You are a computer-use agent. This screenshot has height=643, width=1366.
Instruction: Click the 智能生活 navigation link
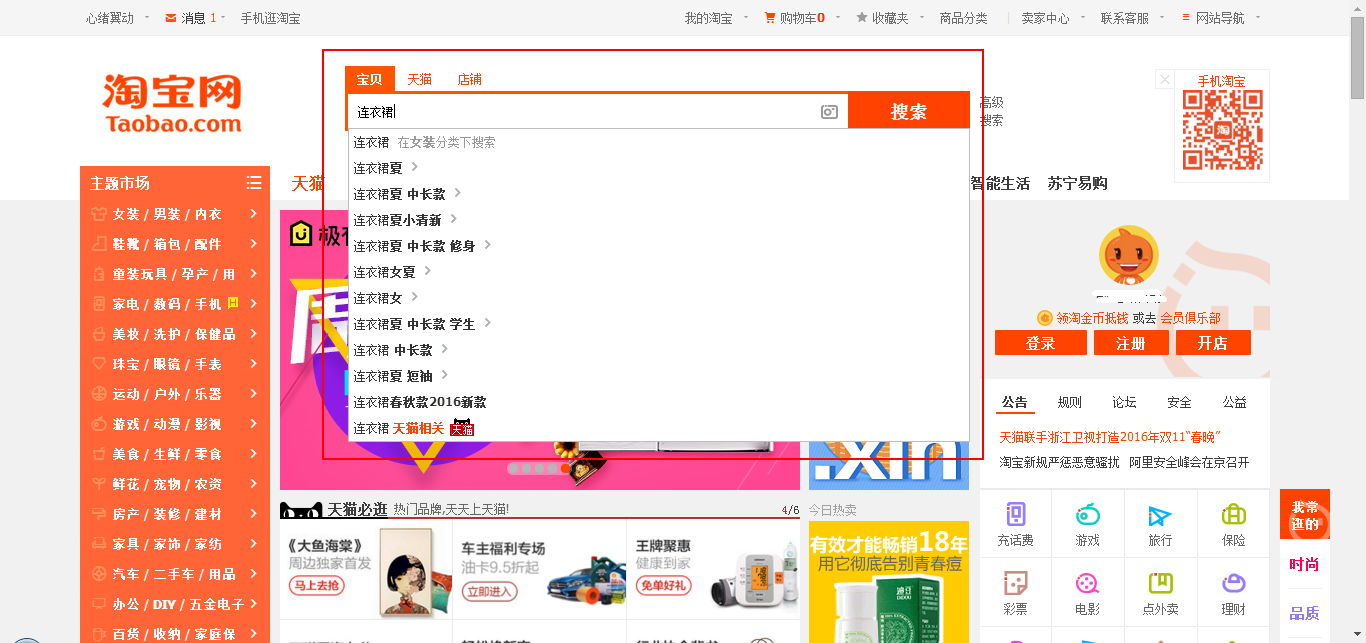tap(1000, 183)
